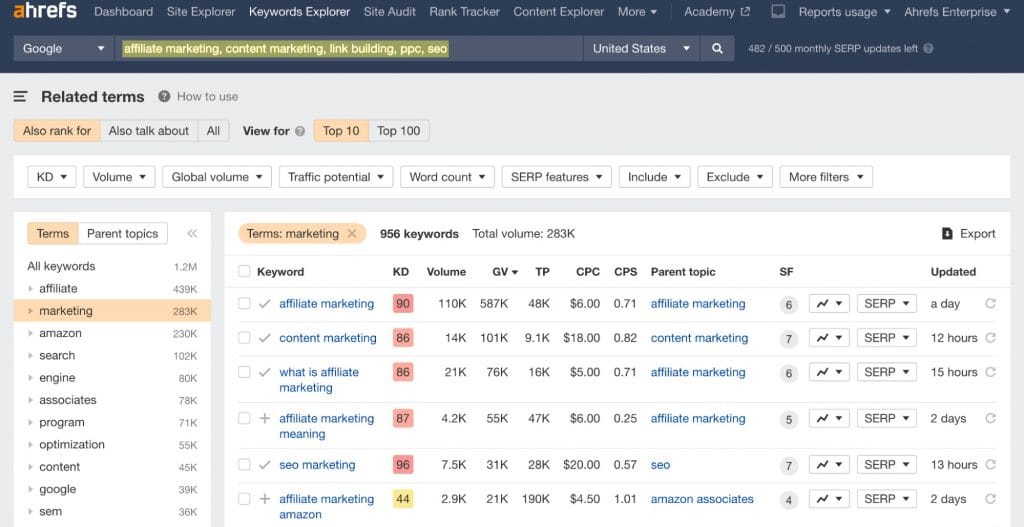Switch to the Parent topics tab

(122, 234)
